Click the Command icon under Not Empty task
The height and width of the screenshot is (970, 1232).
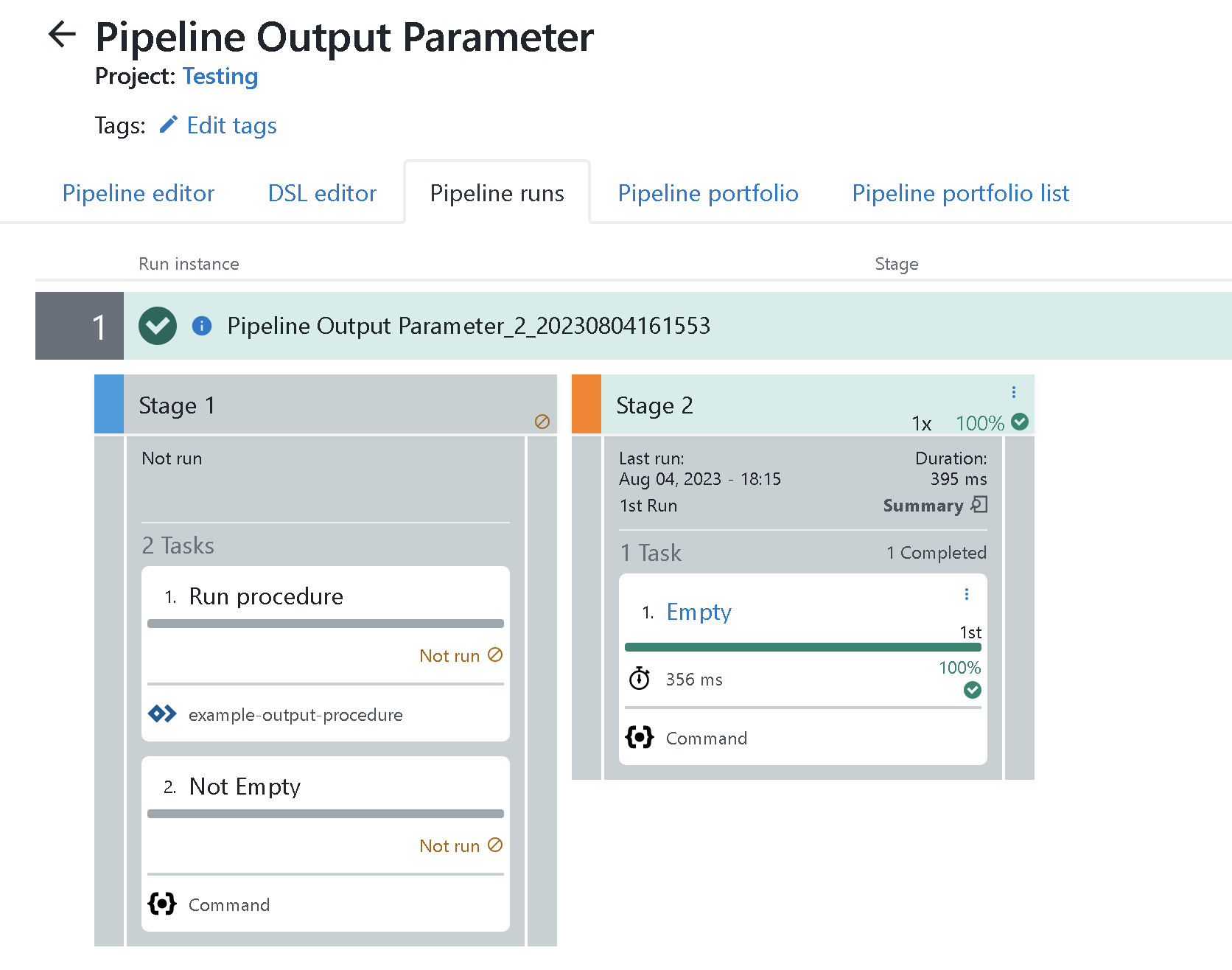162,904
